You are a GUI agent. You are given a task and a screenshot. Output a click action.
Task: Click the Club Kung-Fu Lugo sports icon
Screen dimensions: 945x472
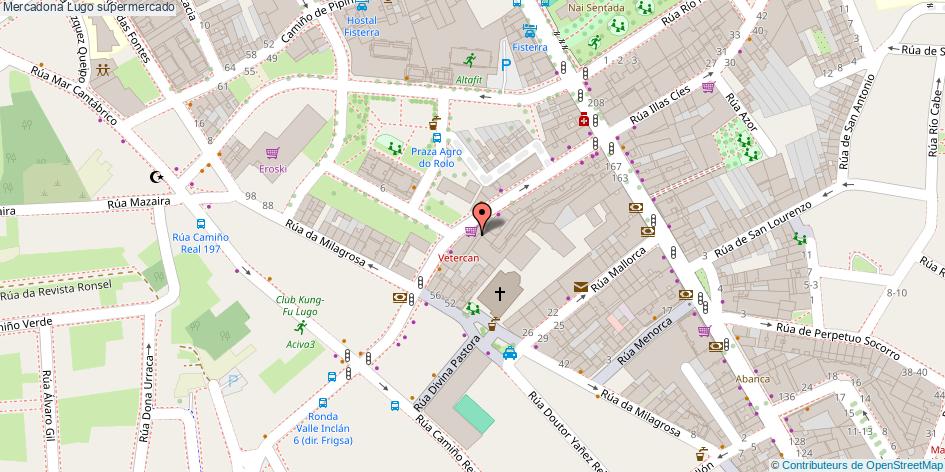pyautogui.click(x=300, y=327)
